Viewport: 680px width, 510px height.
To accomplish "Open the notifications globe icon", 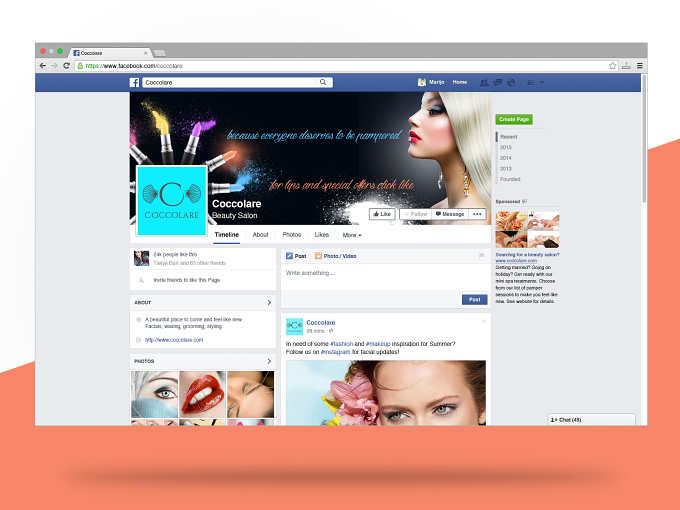I will click(x=511, y=82).
